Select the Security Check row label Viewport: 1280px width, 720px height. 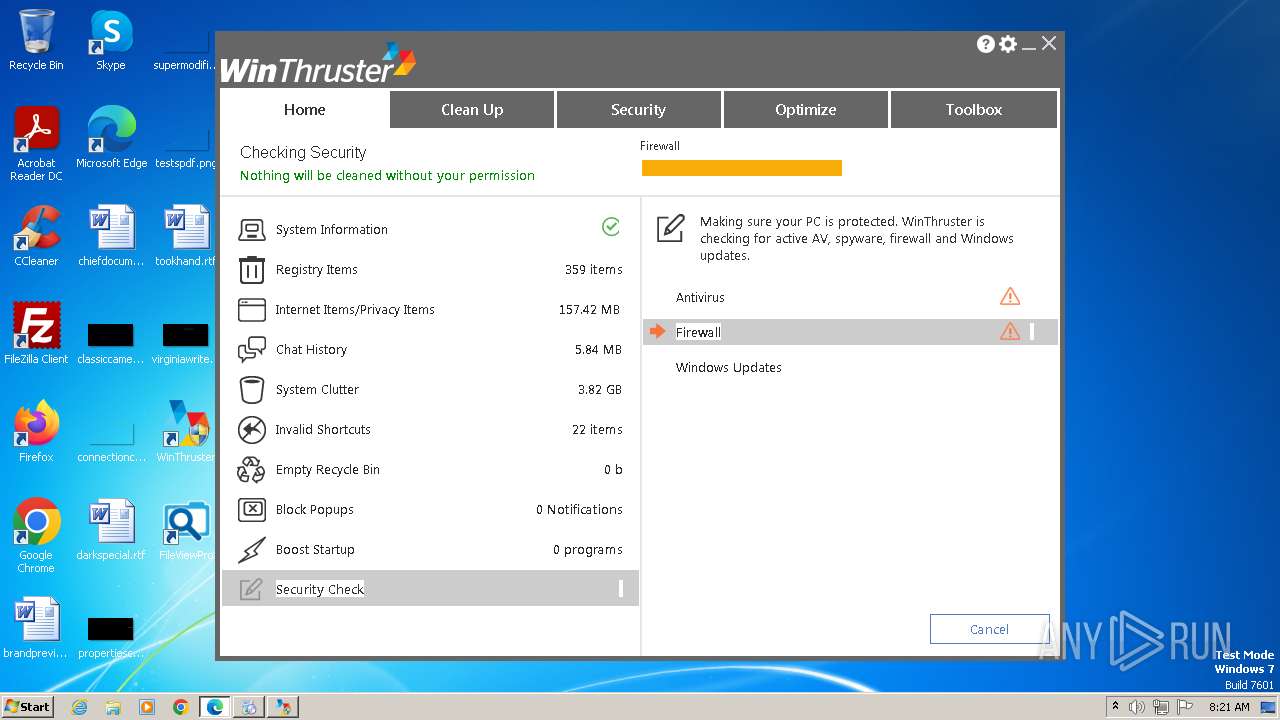(320, 589)
